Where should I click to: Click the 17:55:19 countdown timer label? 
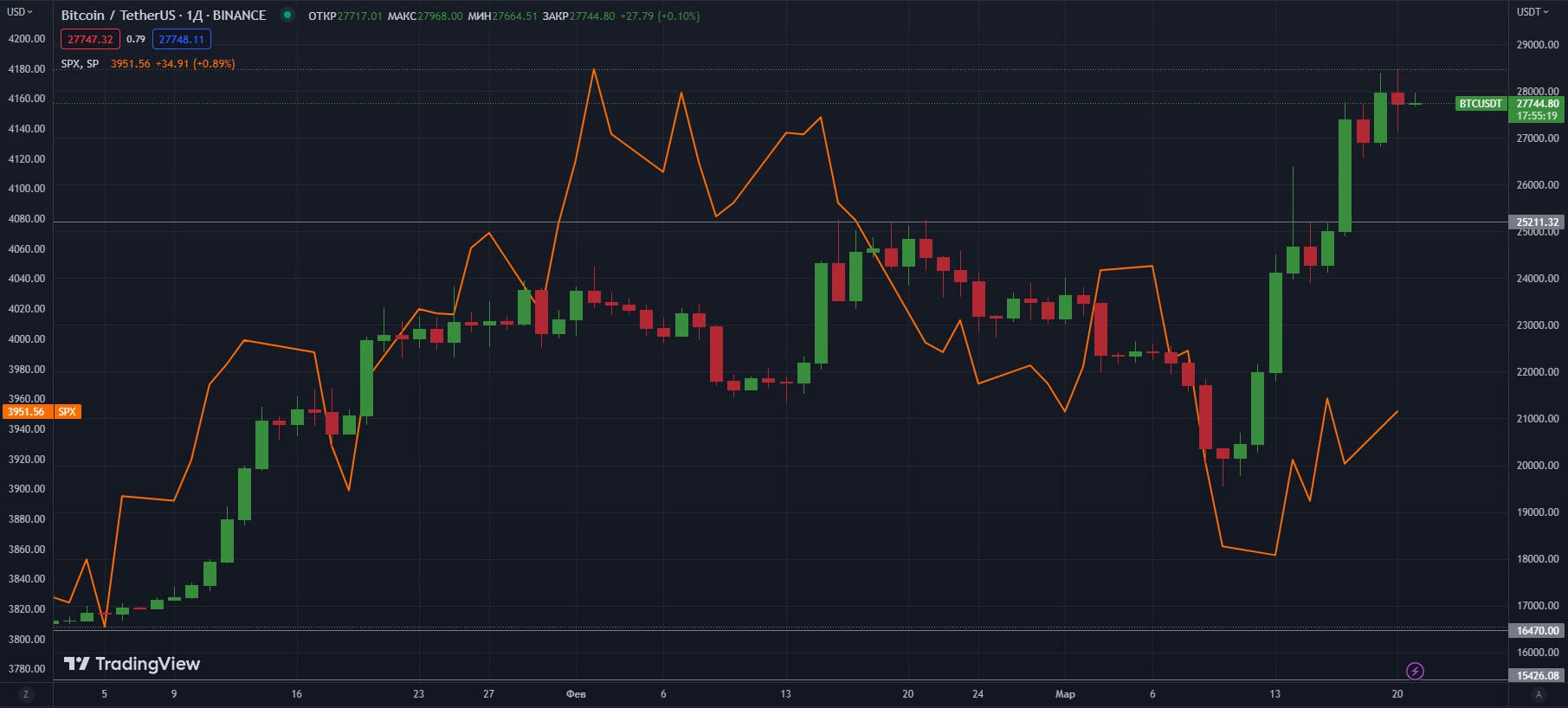(1537, 116)
